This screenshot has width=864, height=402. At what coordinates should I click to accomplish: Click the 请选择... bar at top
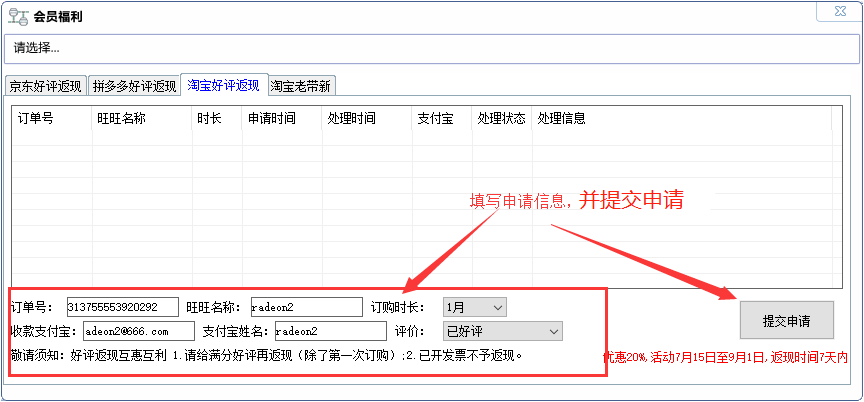tap(430, 47)
